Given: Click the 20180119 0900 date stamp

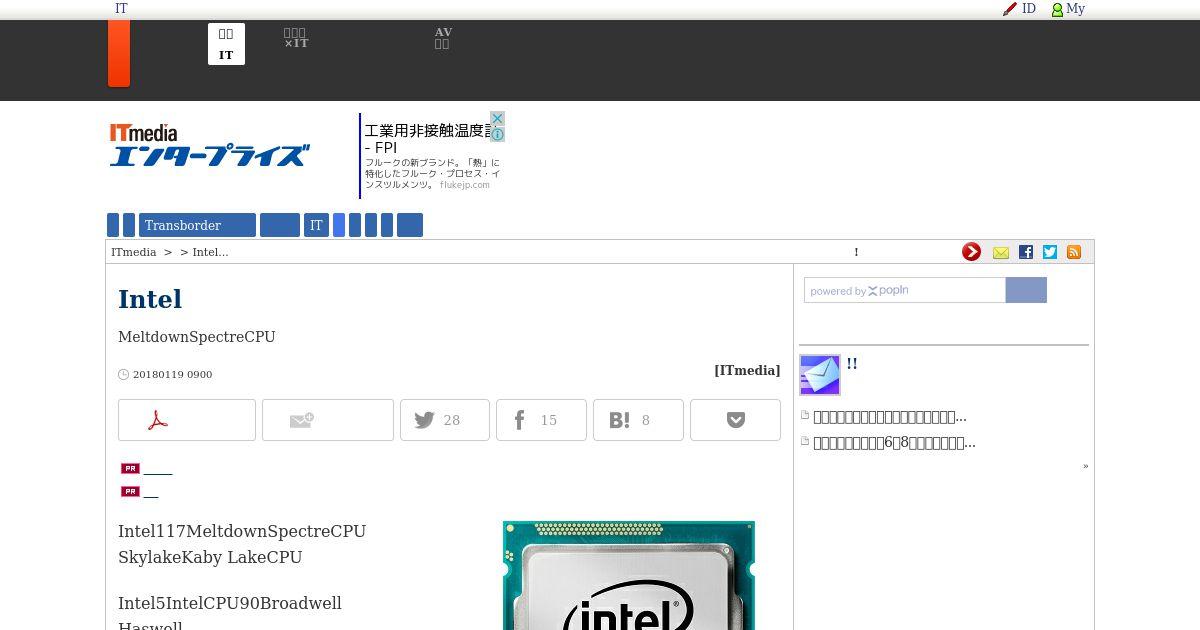Looking at the screenshot, I should (172, 375).
